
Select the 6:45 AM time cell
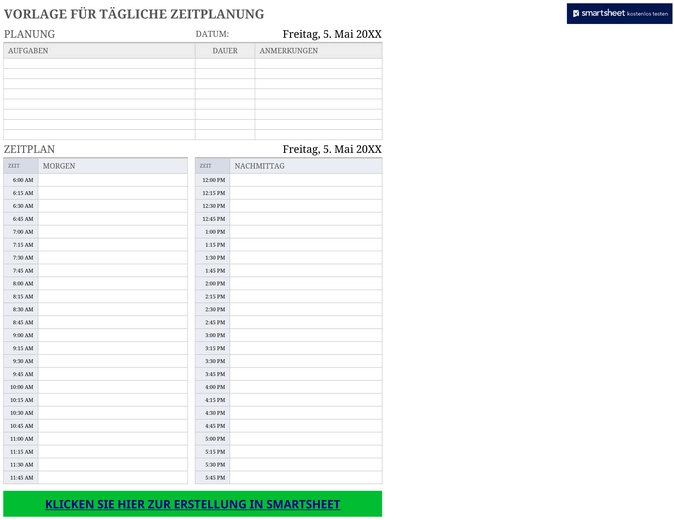pos(21,219)
